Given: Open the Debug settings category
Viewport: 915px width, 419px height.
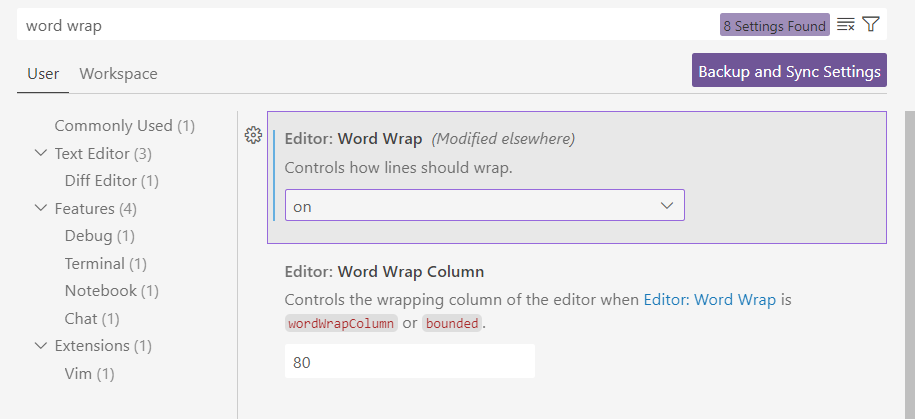Looking at the screenshot, I should (x=99, y=236).
